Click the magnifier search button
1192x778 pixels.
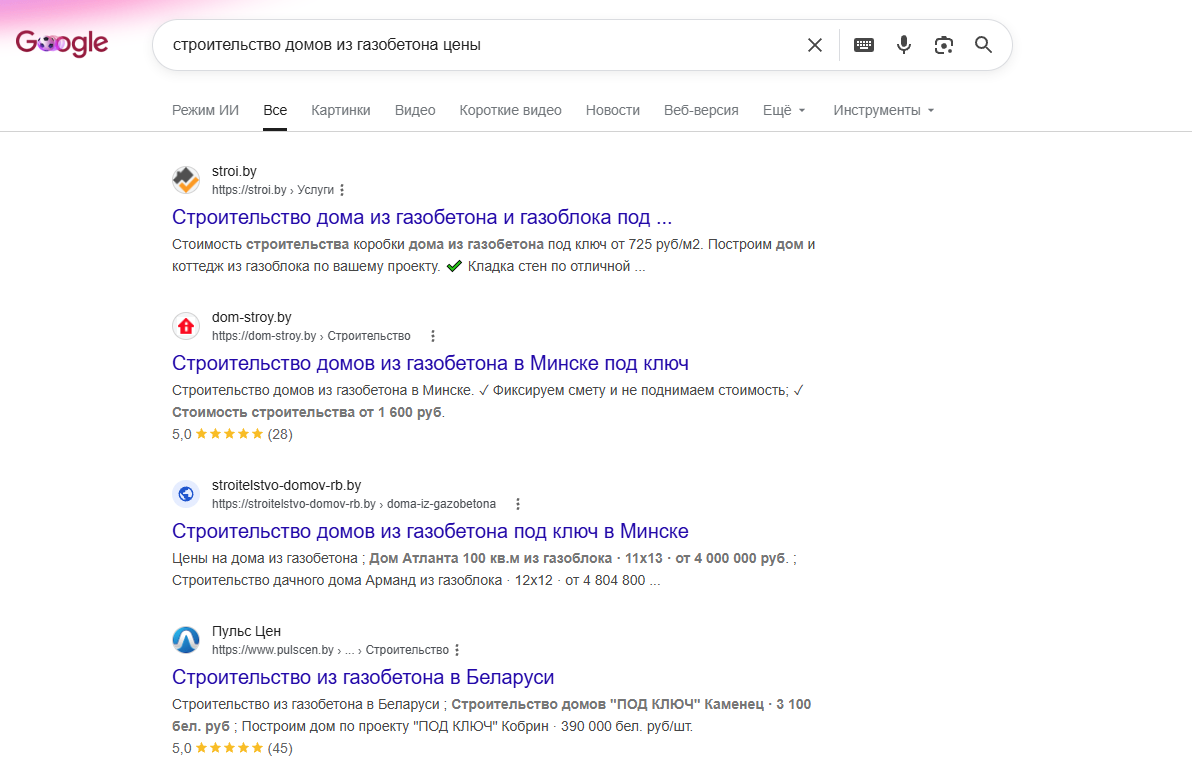coord(983,45)
